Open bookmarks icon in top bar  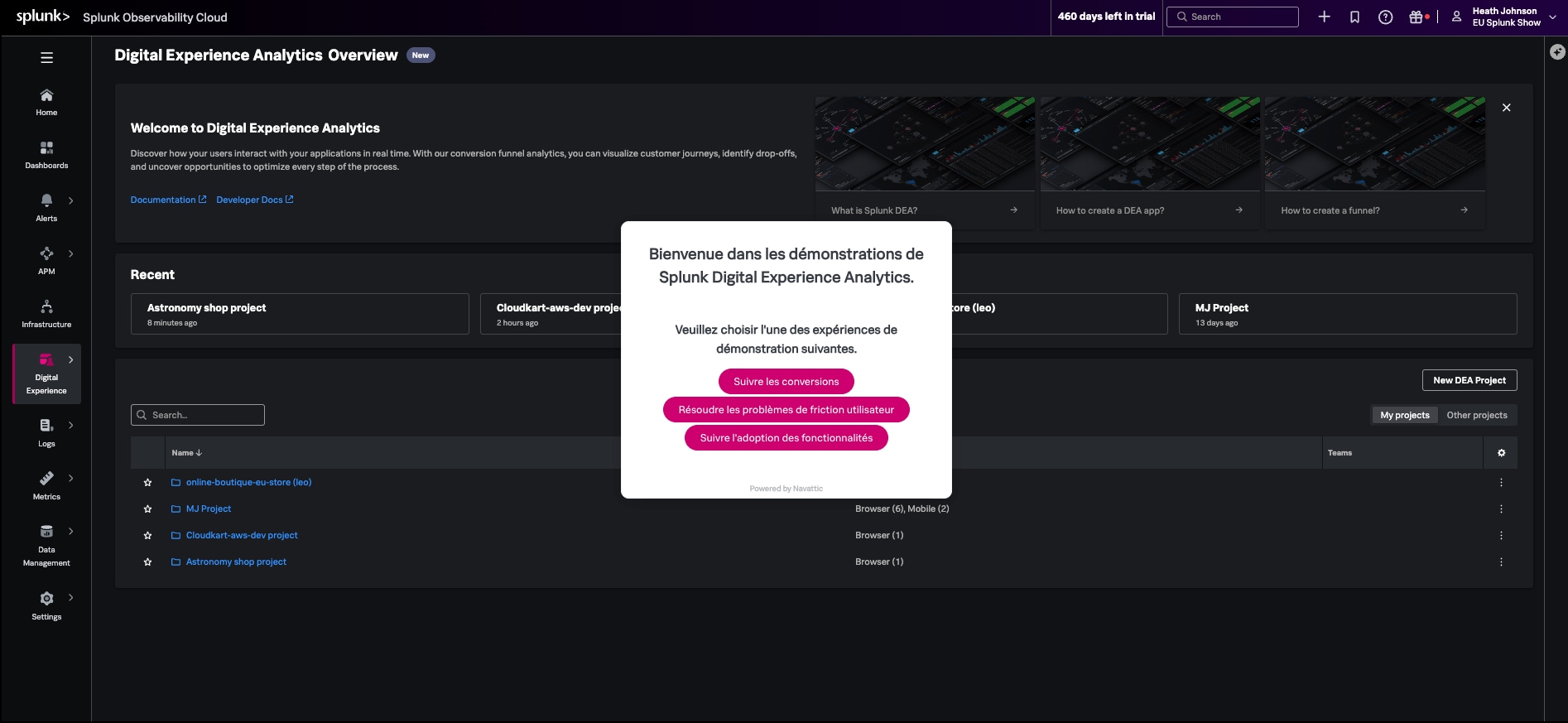coord(1354,17)
